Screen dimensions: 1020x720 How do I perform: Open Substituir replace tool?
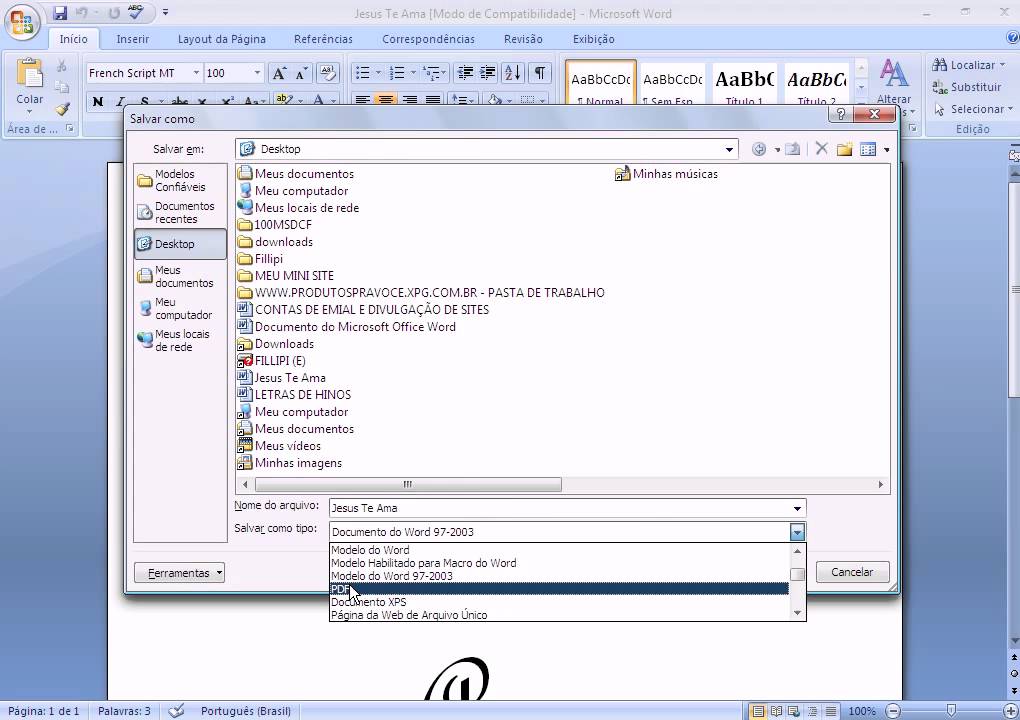[967, 87]
